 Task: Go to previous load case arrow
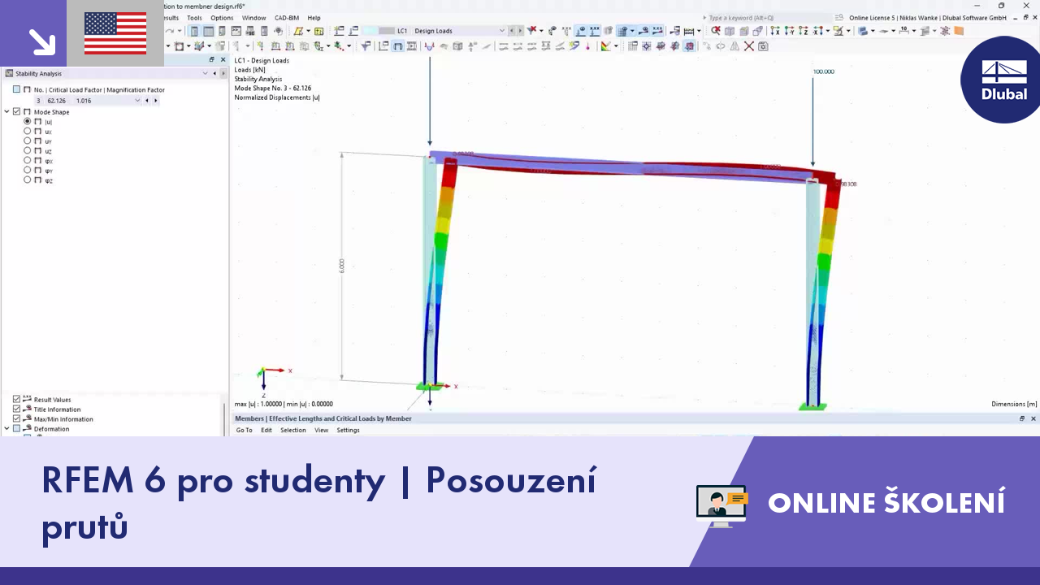point(511,31)
